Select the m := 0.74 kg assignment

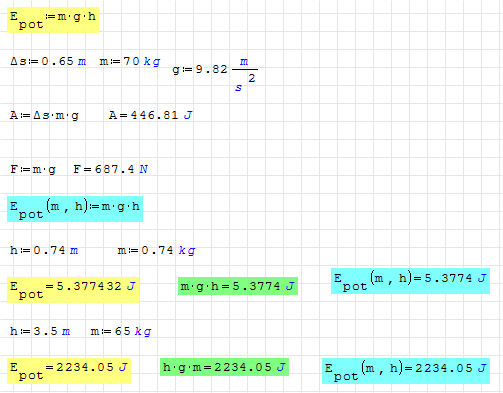156,250
